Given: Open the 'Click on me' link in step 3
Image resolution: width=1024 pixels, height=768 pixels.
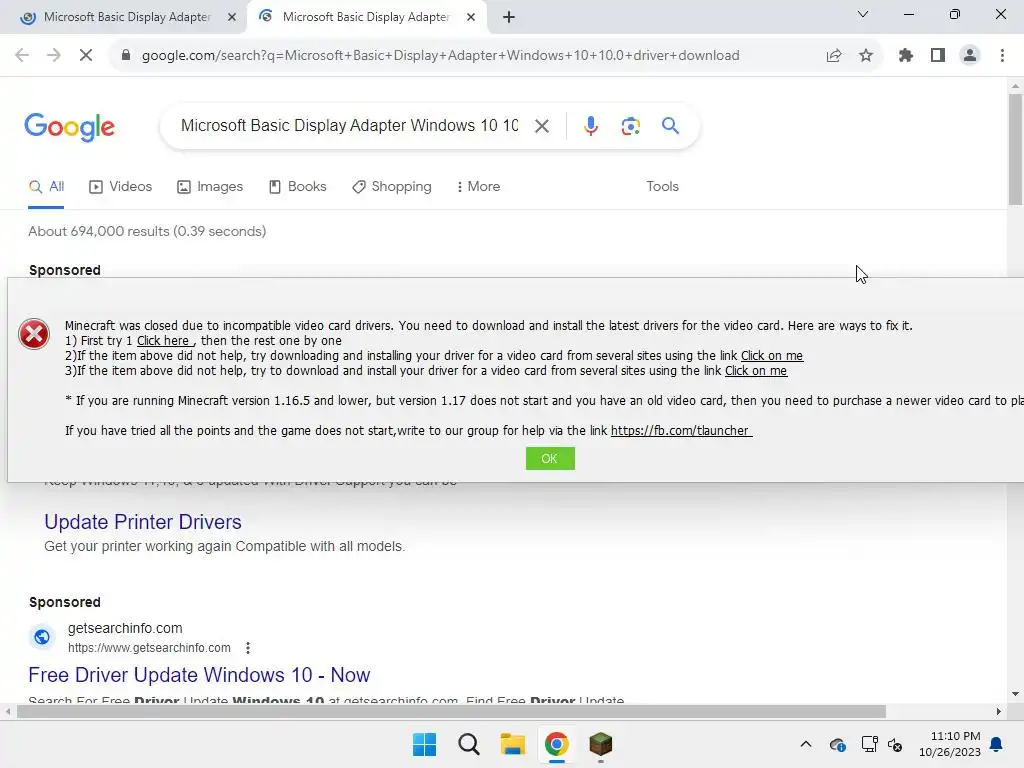Looking at the screenshot, I should point(756,370).
